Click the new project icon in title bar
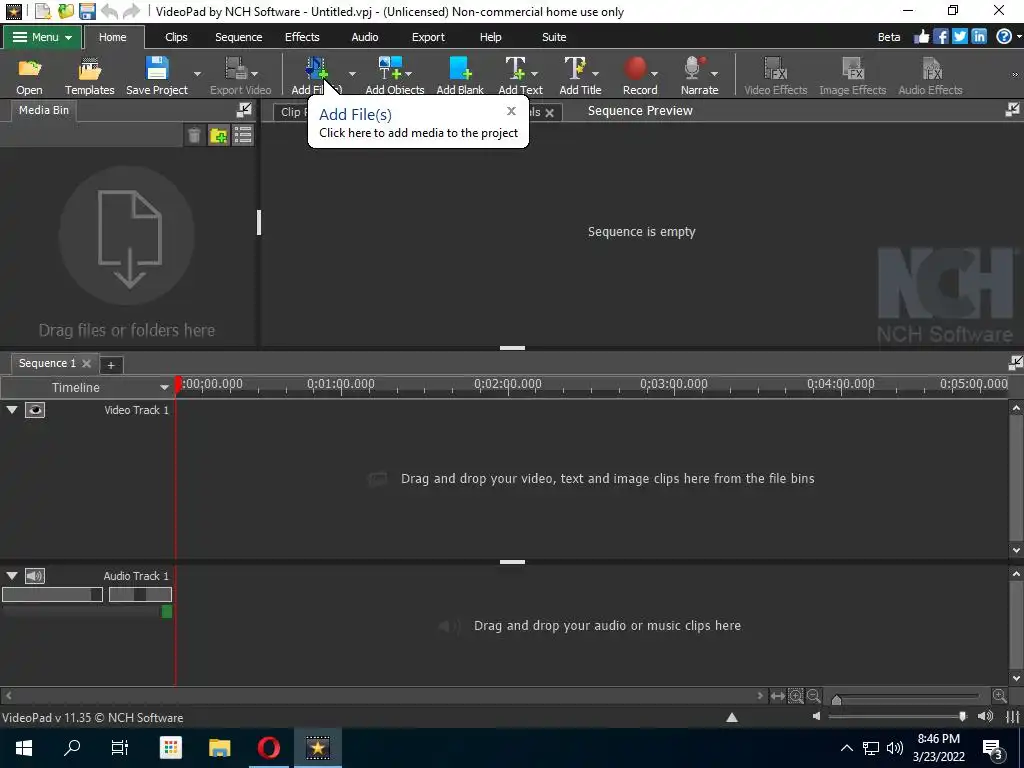Screen dimensions: 1024x768 (x=43, y=11)
